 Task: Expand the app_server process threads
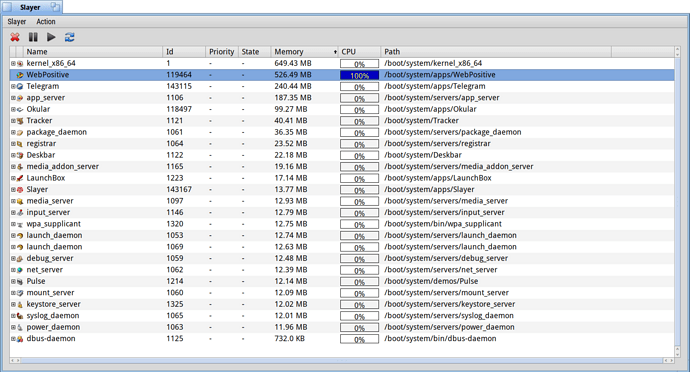(x=13, y=98)
